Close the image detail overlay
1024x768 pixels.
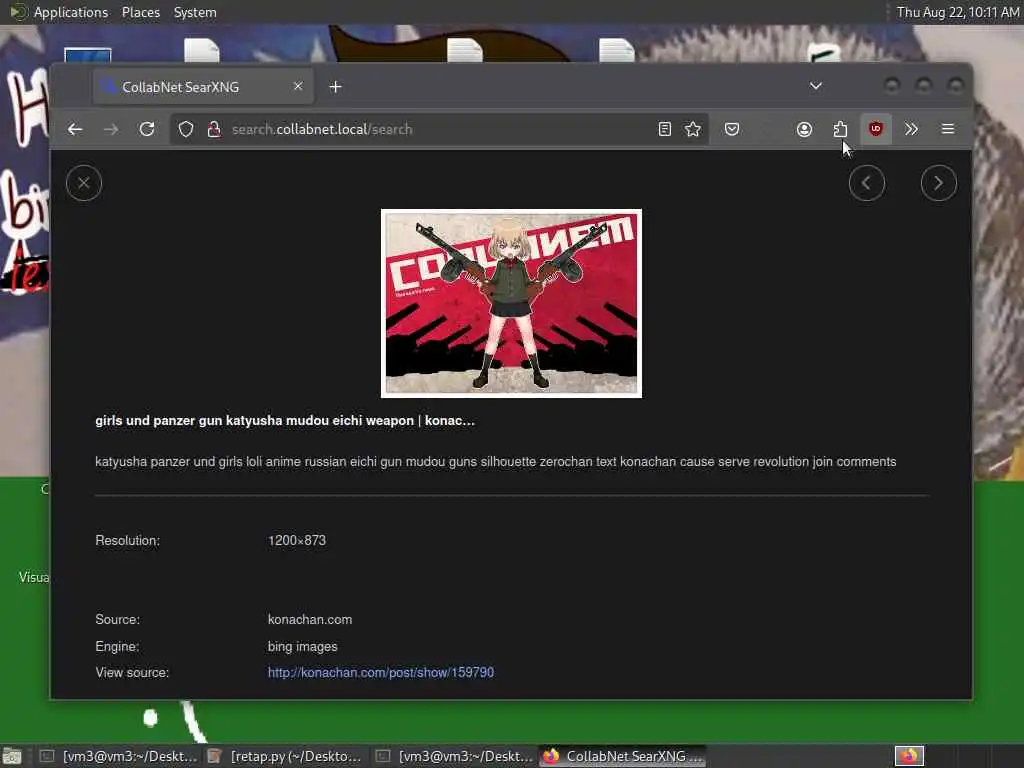point(84,184)
